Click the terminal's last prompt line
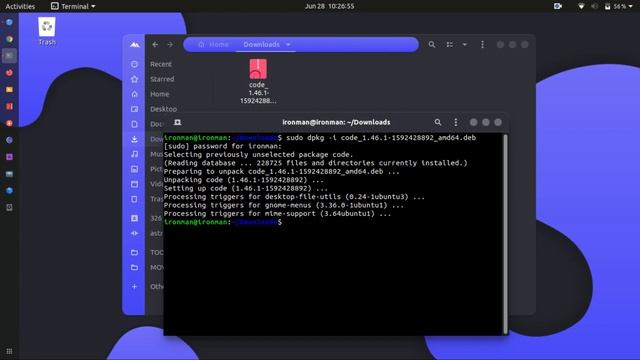 (x=223, y=222)
